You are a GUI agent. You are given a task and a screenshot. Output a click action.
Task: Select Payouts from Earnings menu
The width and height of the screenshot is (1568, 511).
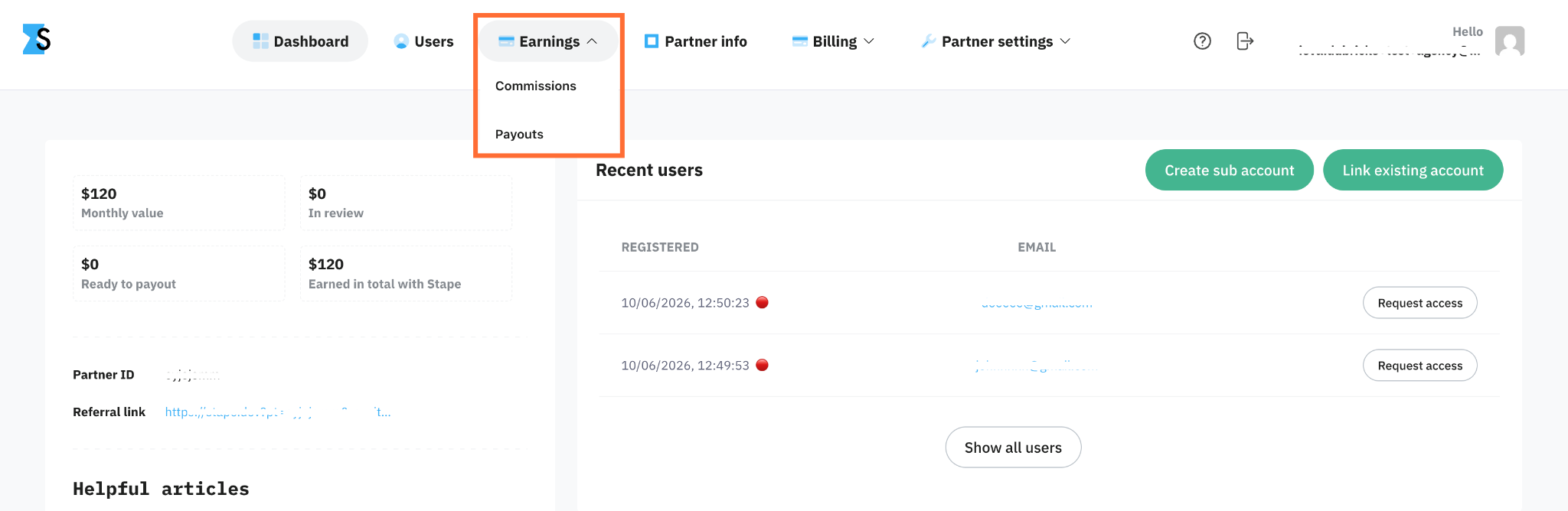coord(519,134)
